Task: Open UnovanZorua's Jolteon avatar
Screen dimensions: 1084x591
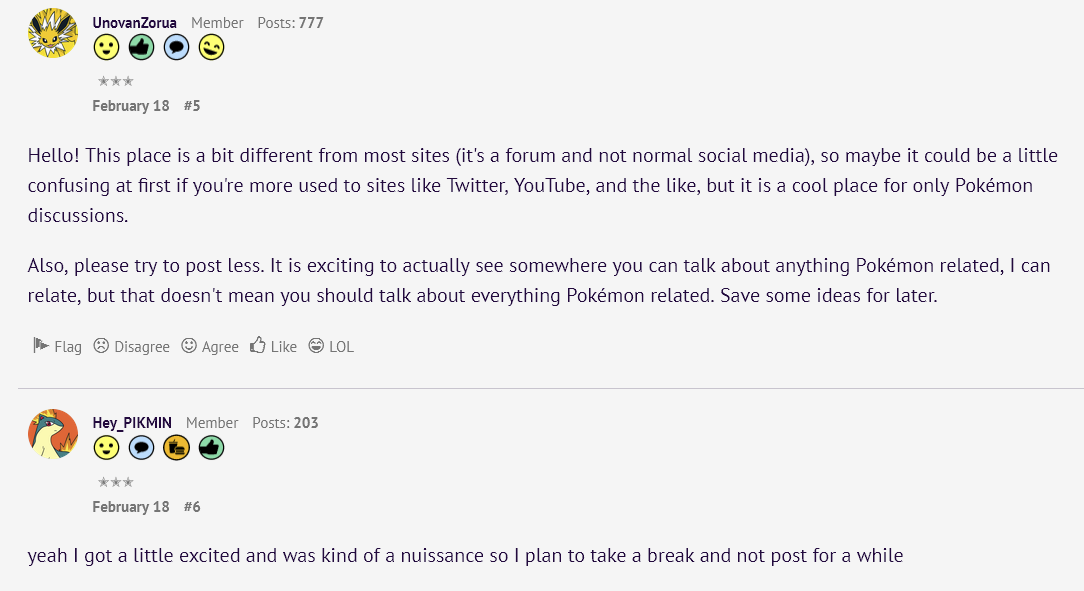Action: click(x=53, y=32)
